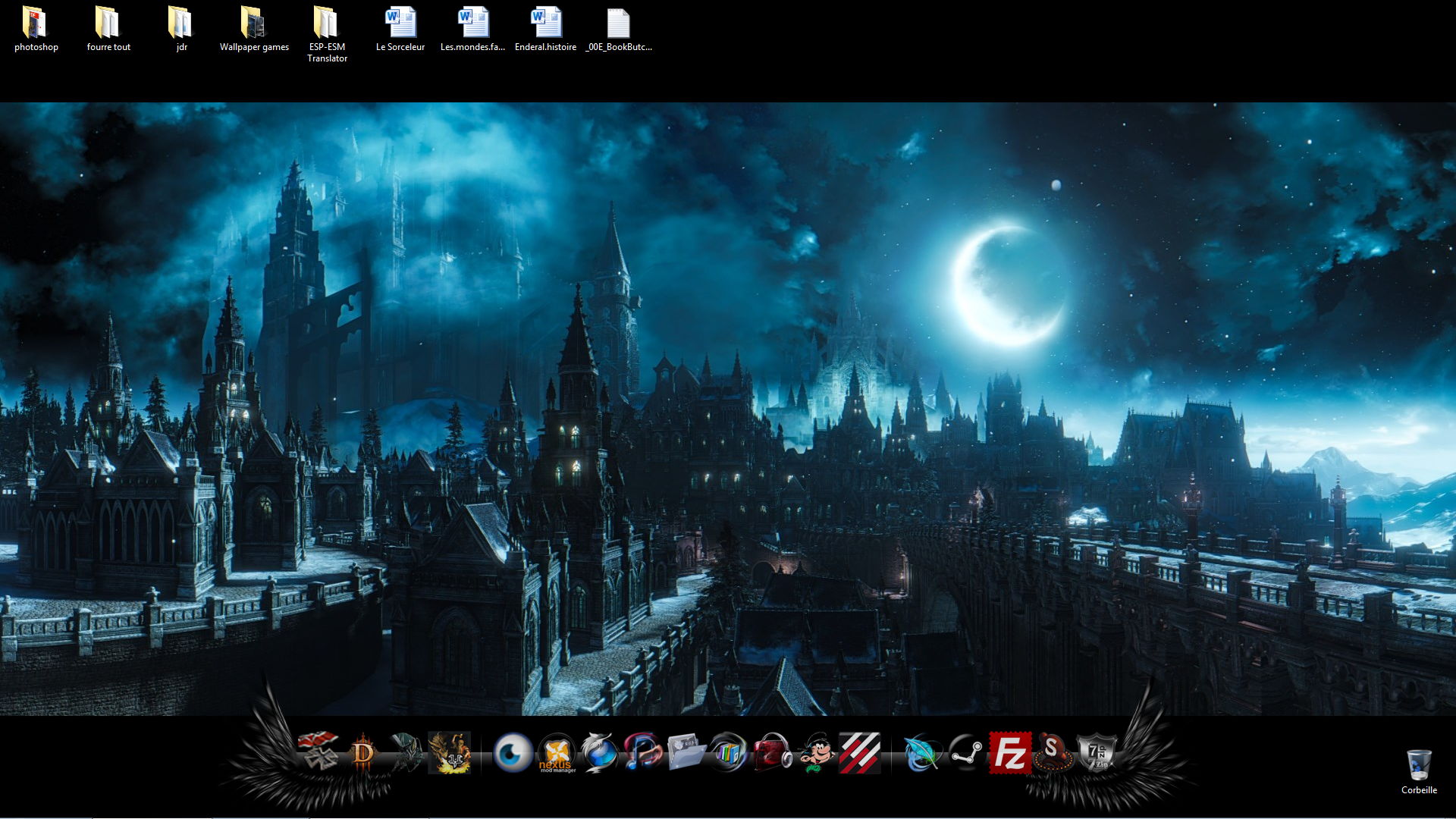Launch the cartoon character icon in dock

(x=816, y=752)
